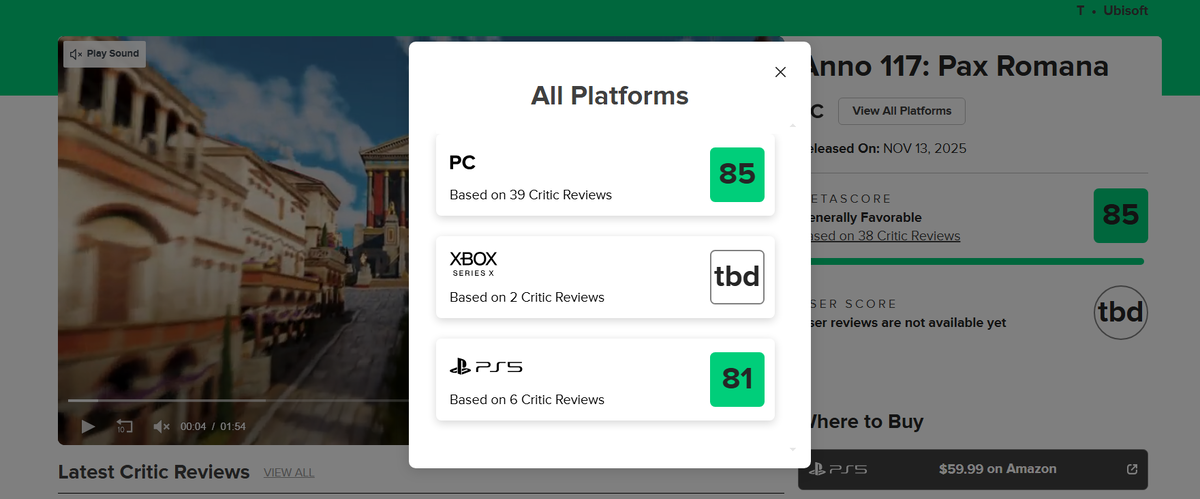Viewport: 1200px width, 499px height.
Task: Buy PS5 version for $59.99 on Amazon
Action: click(x=972, y=469)
